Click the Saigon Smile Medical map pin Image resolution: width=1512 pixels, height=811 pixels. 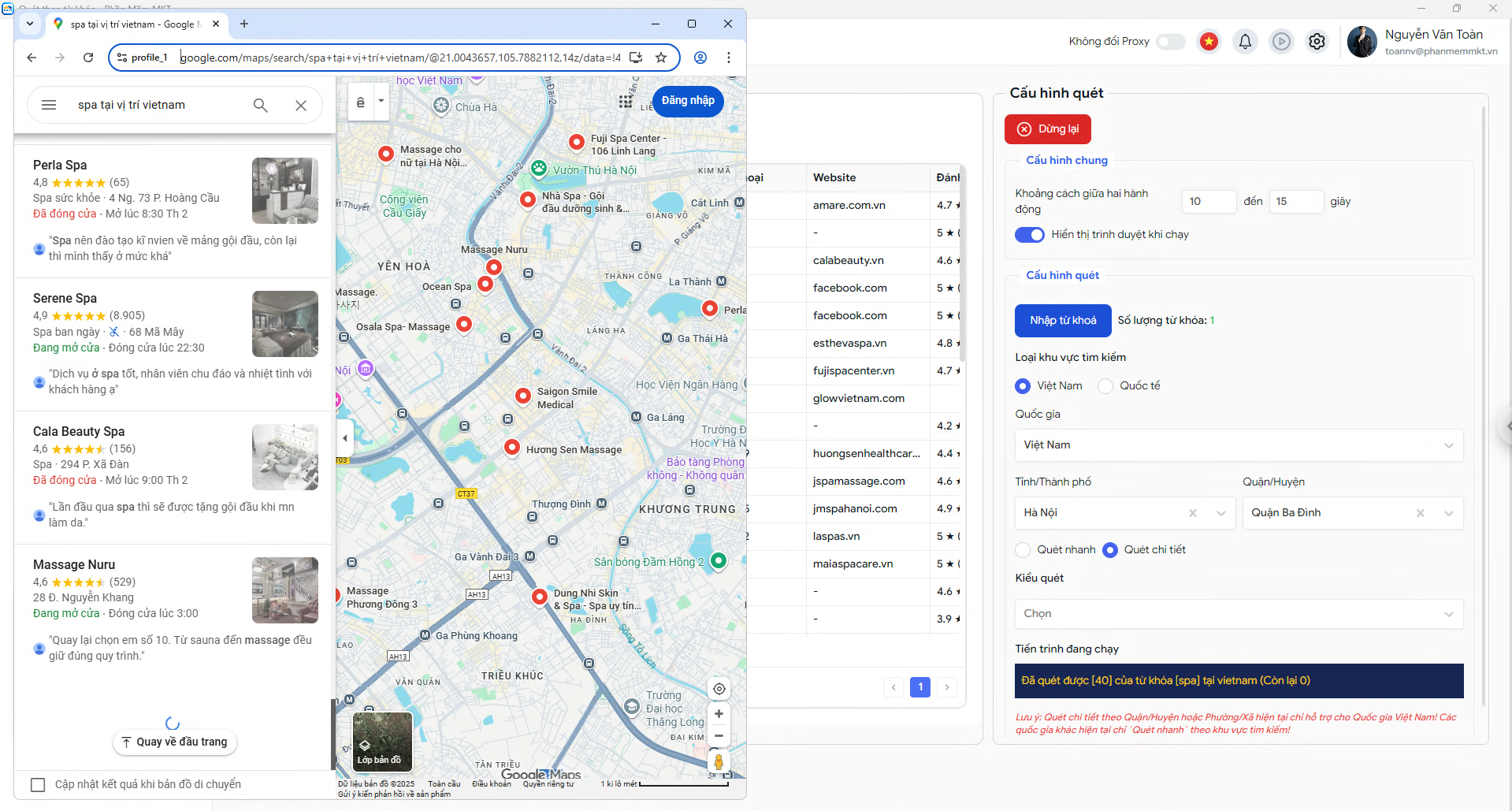pos(523,395)
